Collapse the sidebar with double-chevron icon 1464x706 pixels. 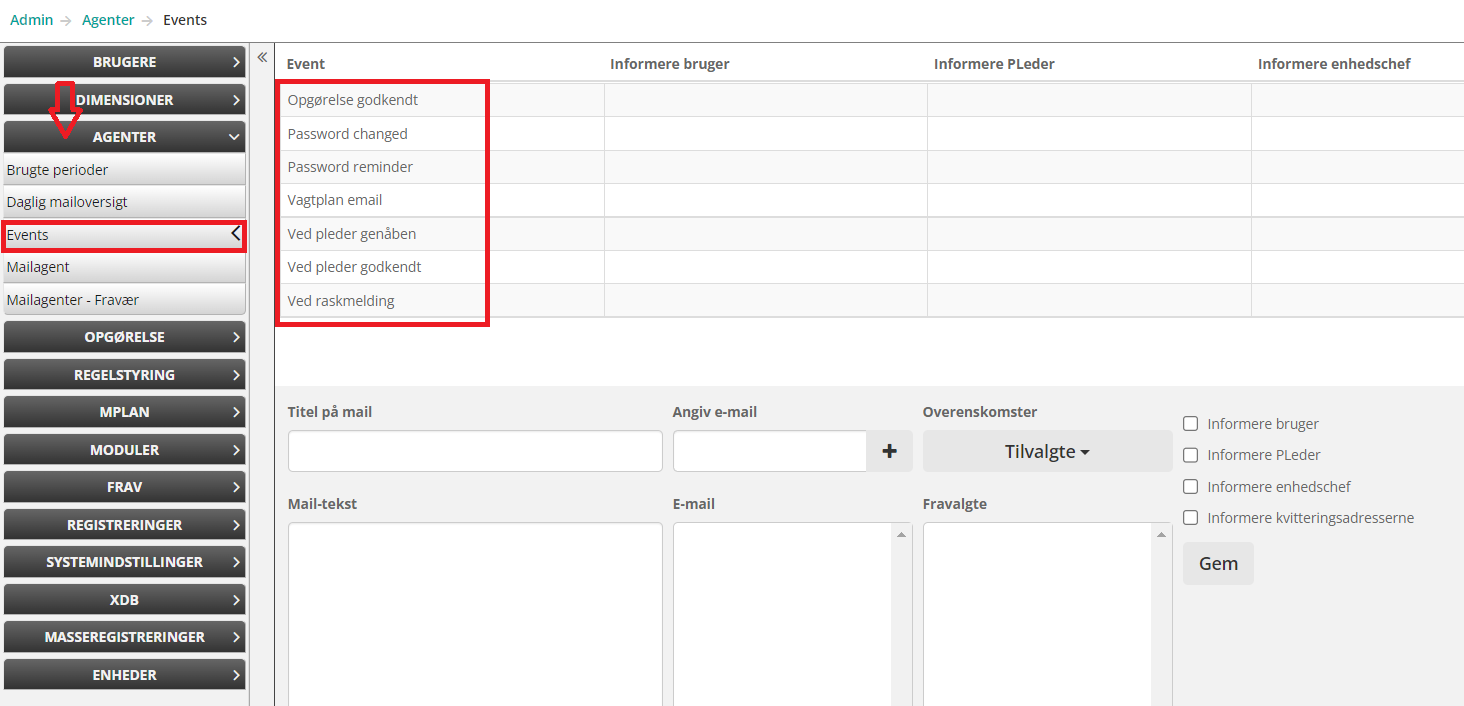(262, 58)
